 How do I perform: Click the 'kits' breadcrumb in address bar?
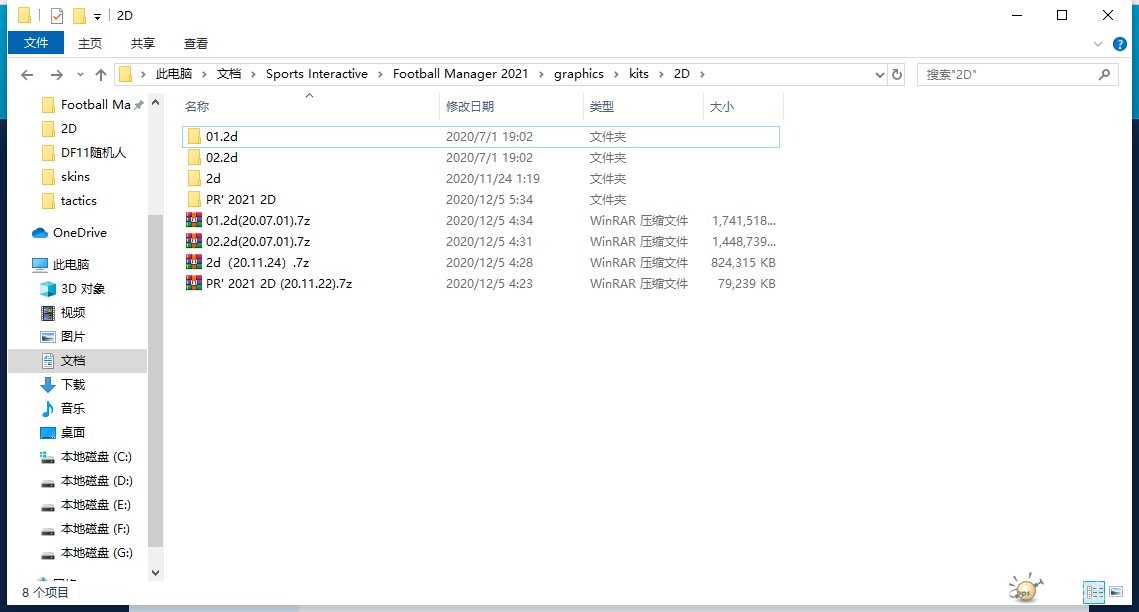pyautogui.click(x=638, y=74)
